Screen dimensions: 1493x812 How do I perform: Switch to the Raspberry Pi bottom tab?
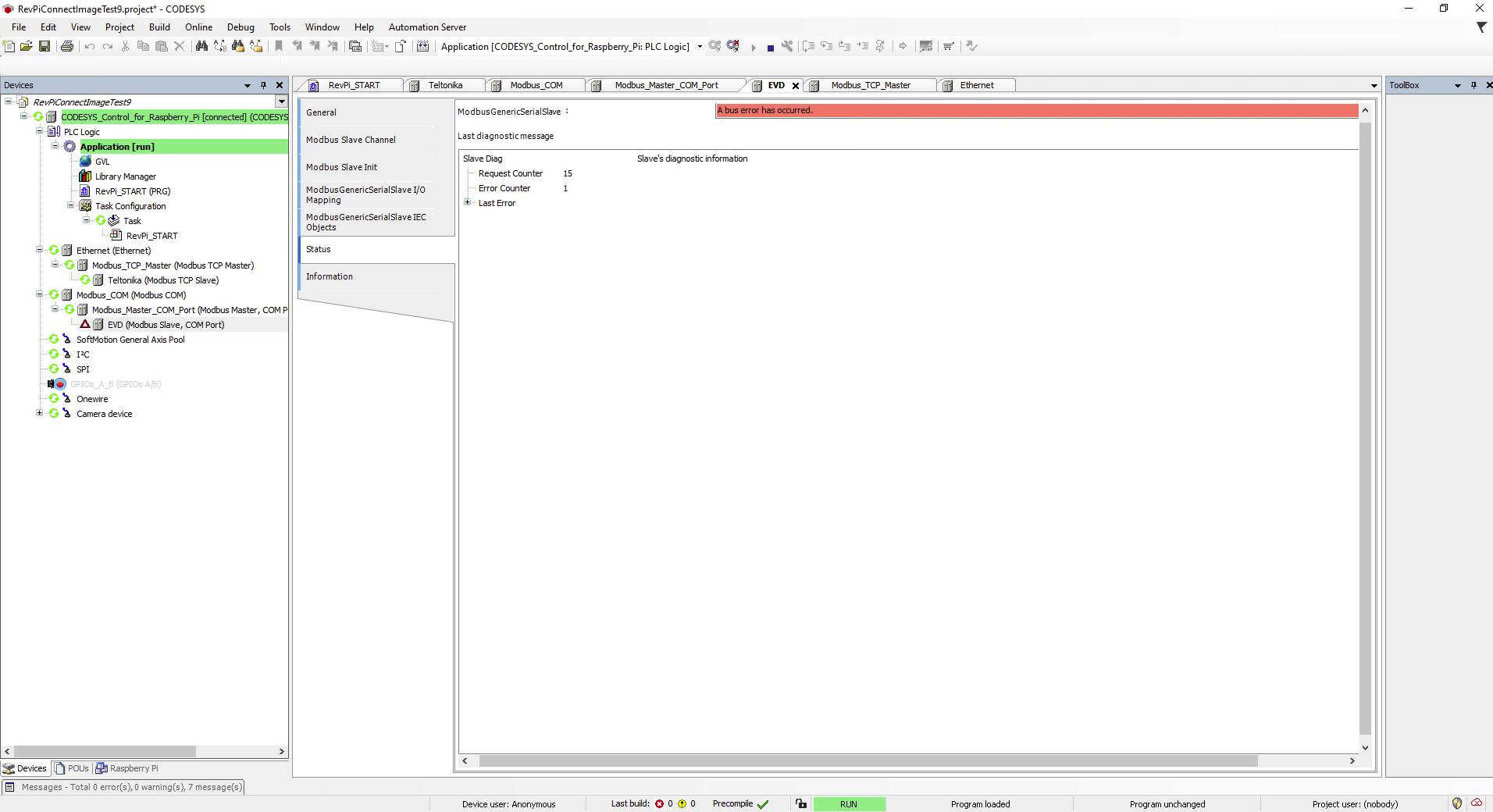click(x=128, y=768)
